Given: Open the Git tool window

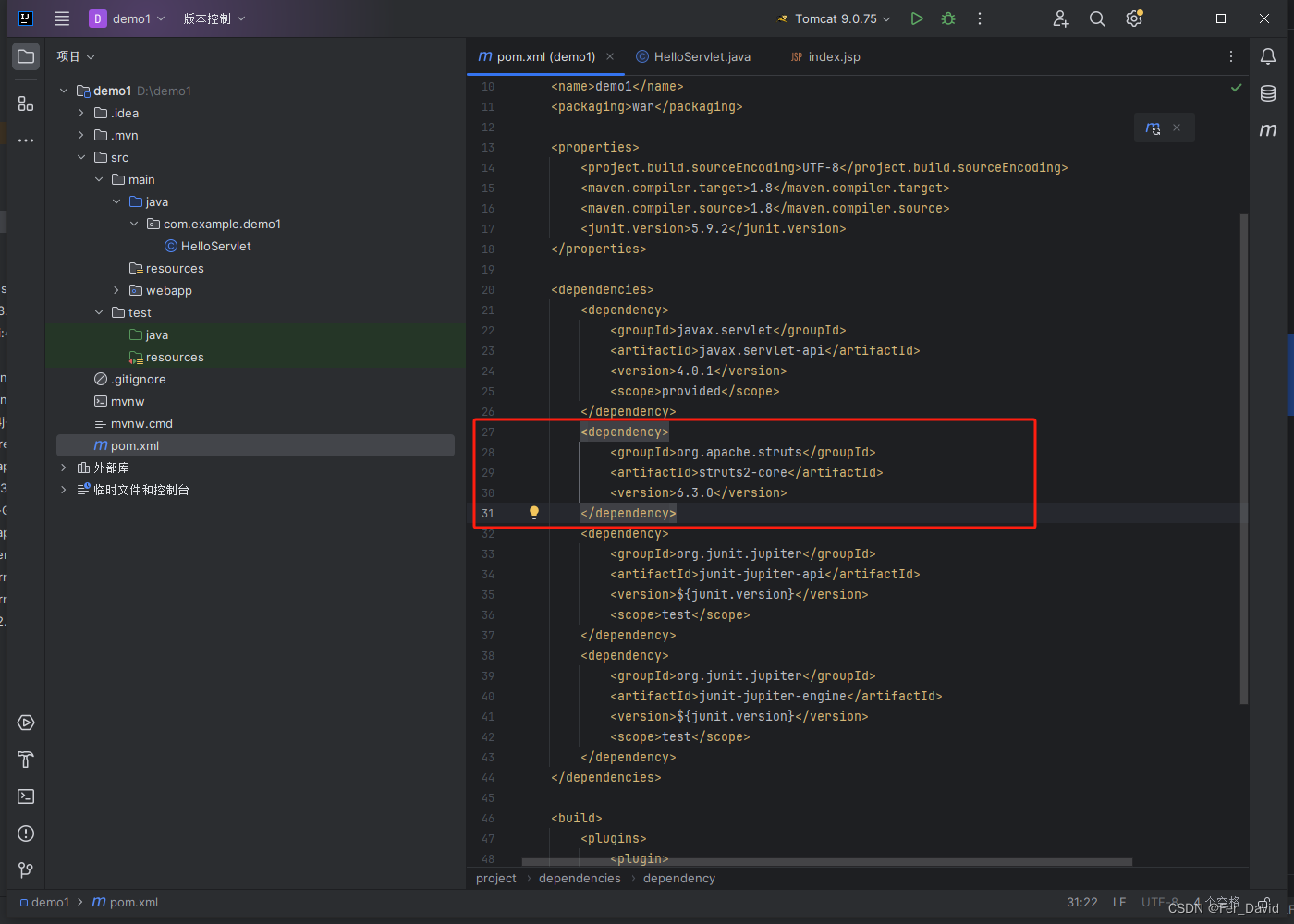Looking at the screenshot, I should coord(26,870).
